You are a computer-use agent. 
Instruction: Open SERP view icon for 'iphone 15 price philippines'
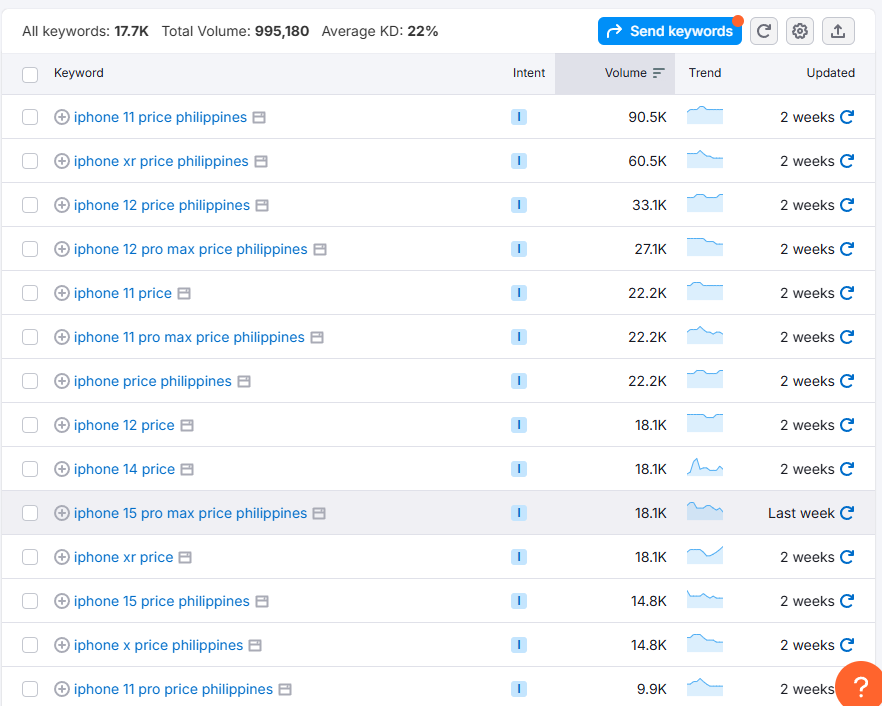pos(262,601)
